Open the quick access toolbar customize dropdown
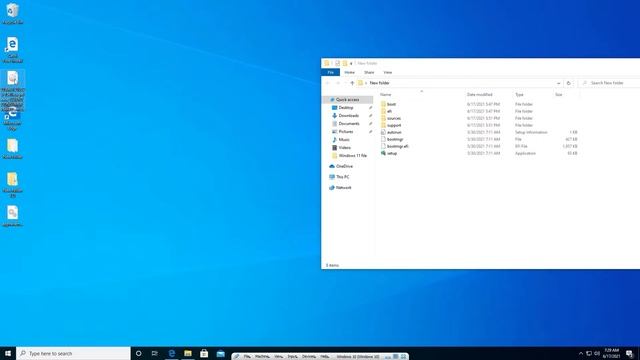 pyautogui.click(x=351, y=63)
